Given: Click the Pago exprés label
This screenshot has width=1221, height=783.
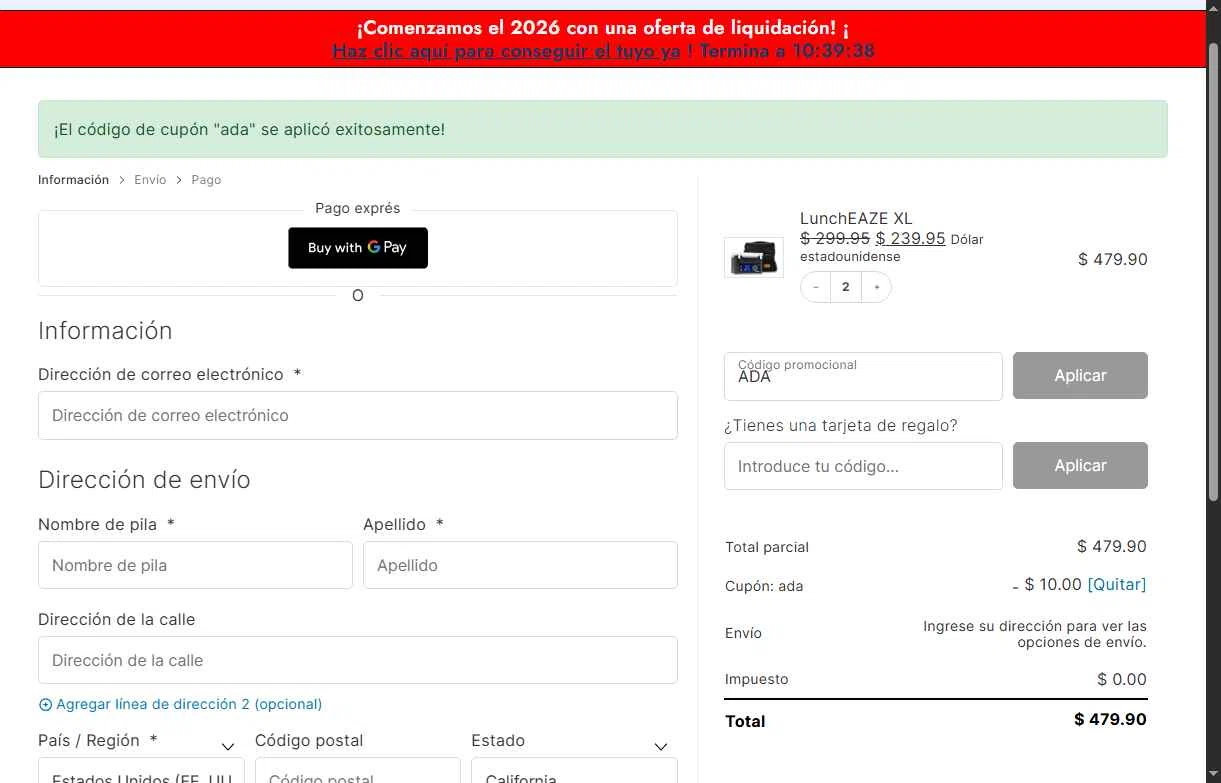Looking at the screenshot, I should click(358, 208).
